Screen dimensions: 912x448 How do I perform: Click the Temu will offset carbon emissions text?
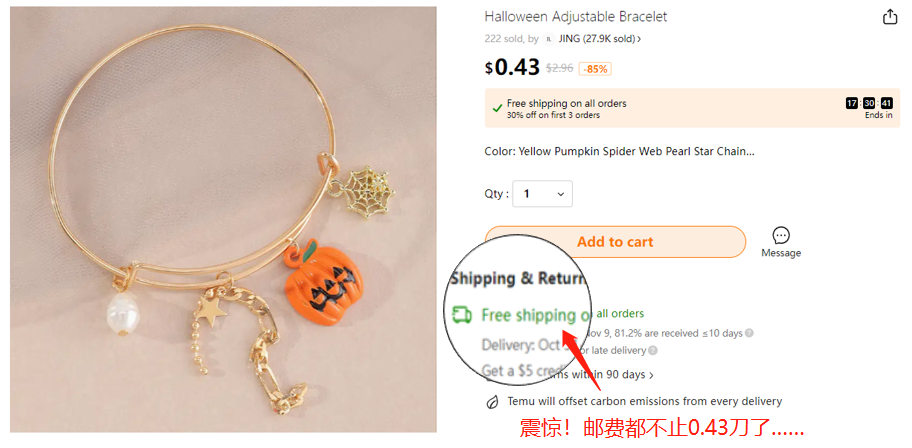click(x=644, y=401)
